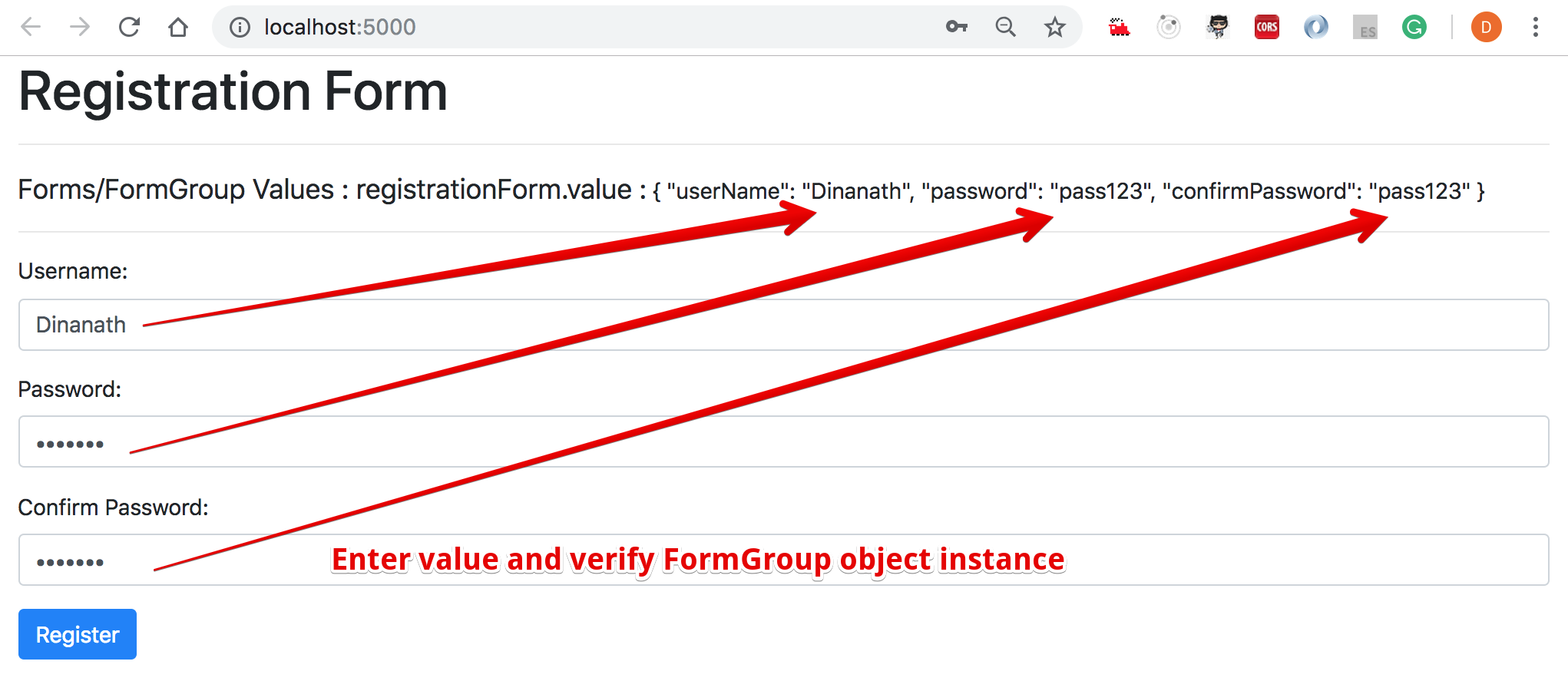
Task: Click into the Confirm Password input field
Action: pos(783,560)
